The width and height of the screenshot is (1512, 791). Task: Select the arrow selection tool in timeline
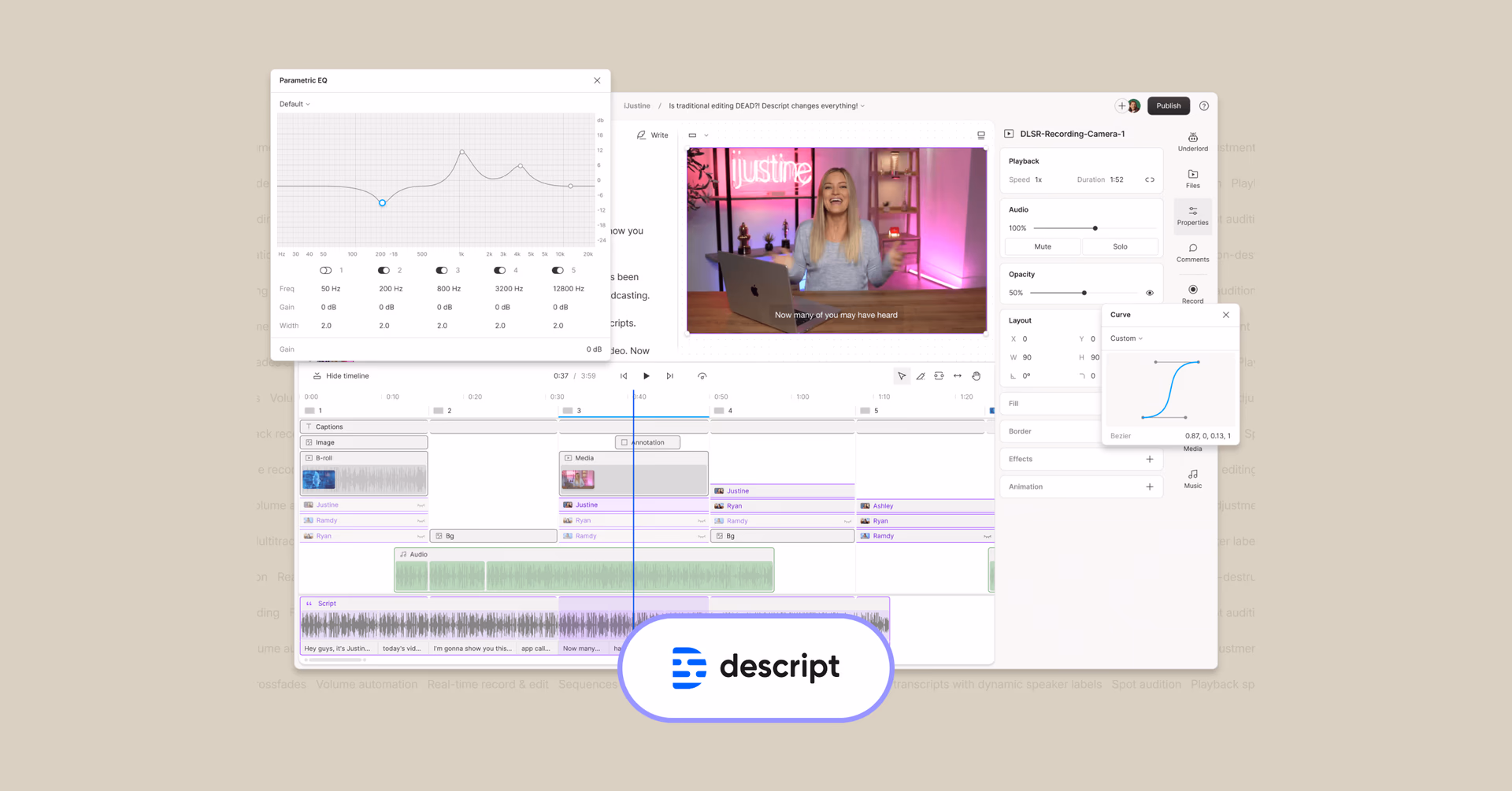point(902,376)
